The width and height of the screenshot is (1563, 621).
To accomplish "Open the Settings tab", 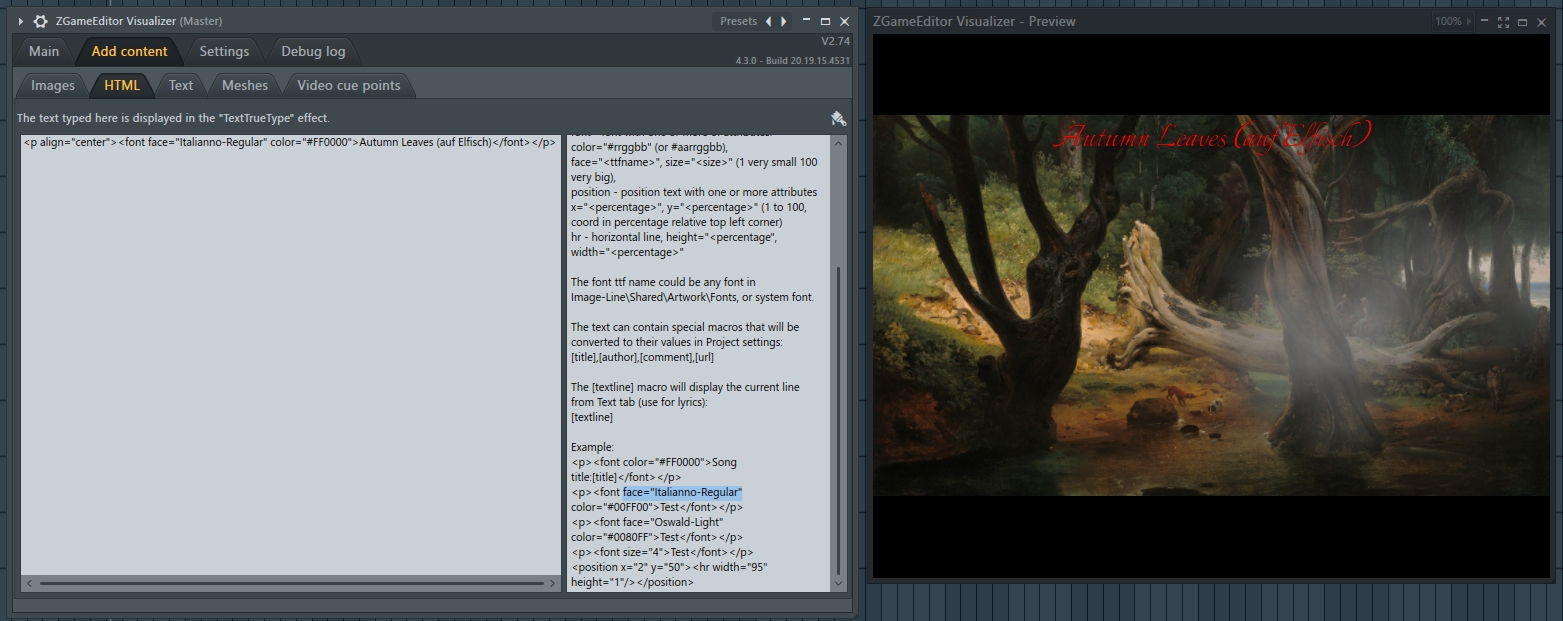I will [224, 51].
